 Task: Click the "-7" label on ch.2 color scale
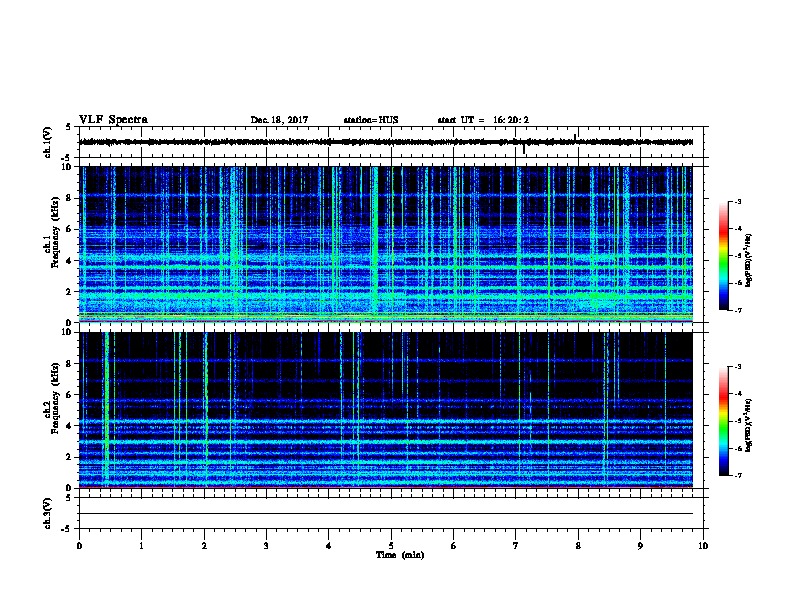point(737,475)
